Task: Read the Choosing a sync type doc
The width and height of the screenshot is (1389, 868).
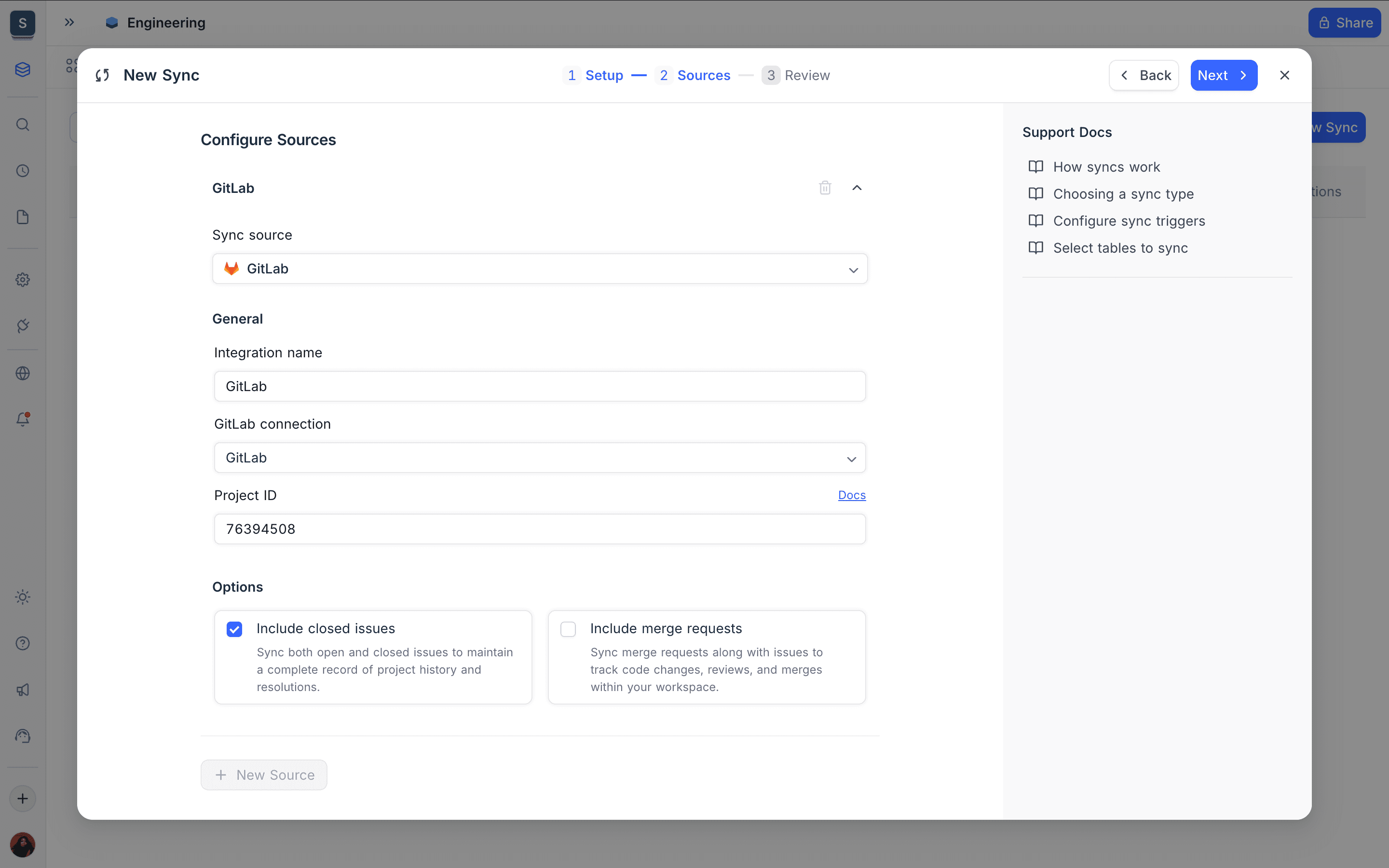Action: (1123, 193)
